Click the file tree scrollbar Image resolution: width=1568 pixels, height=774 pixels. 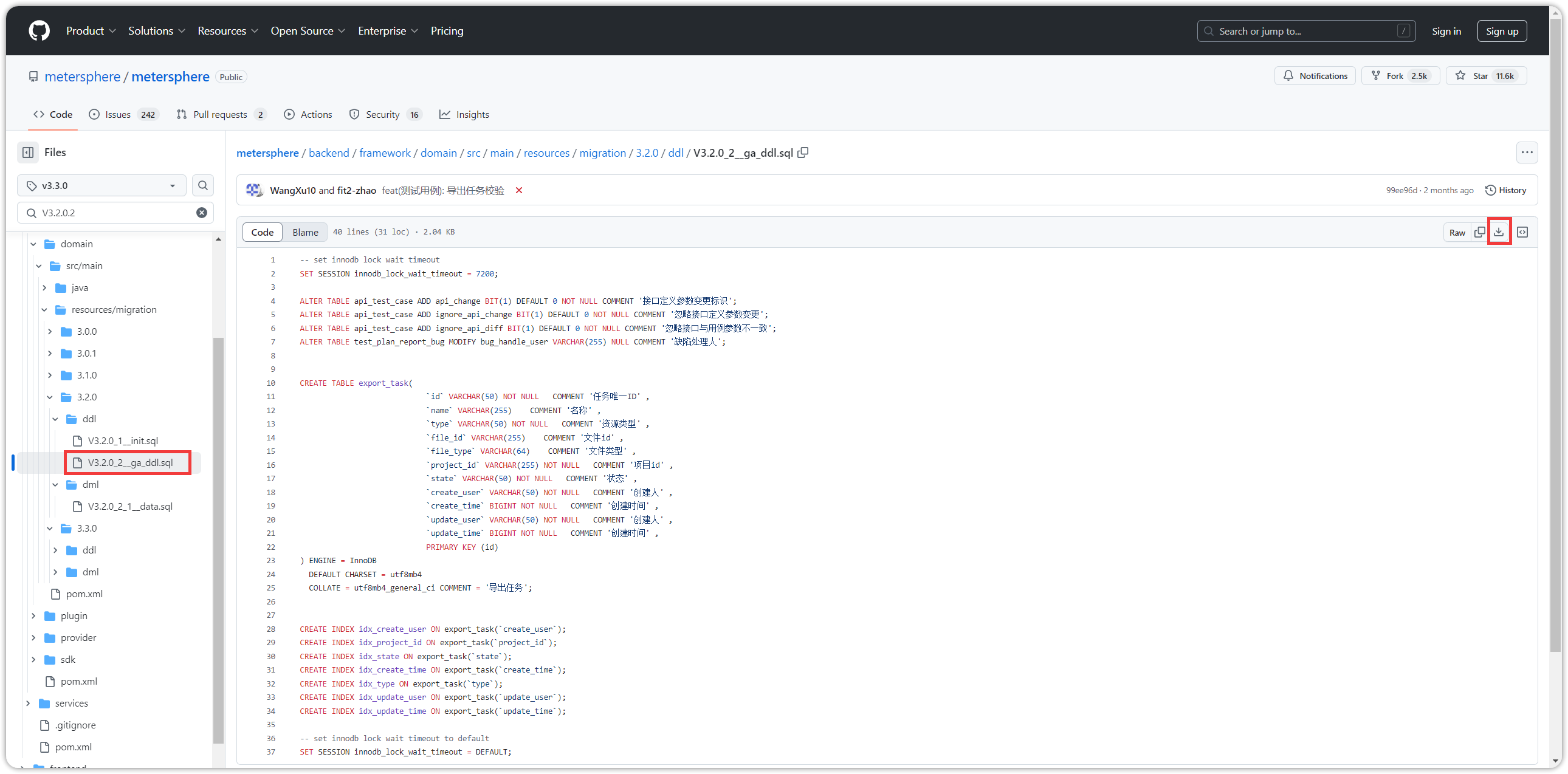coord(219,539)
